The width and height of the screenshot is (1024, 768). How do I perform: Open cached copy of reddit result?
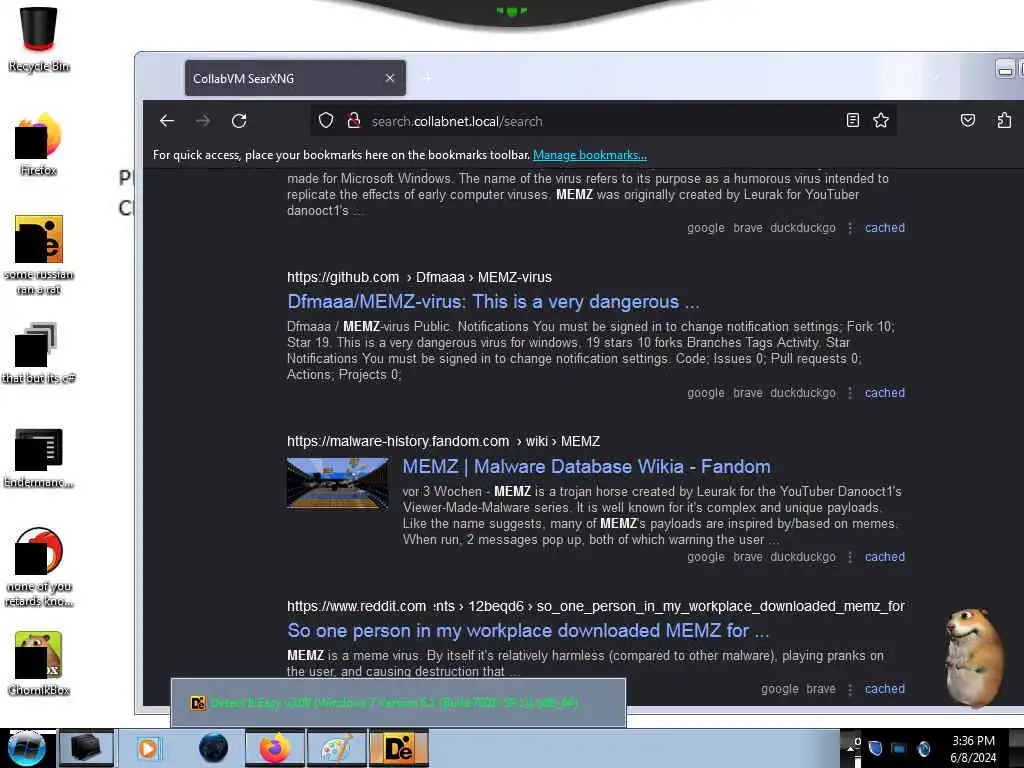click(x=885, y=689)
